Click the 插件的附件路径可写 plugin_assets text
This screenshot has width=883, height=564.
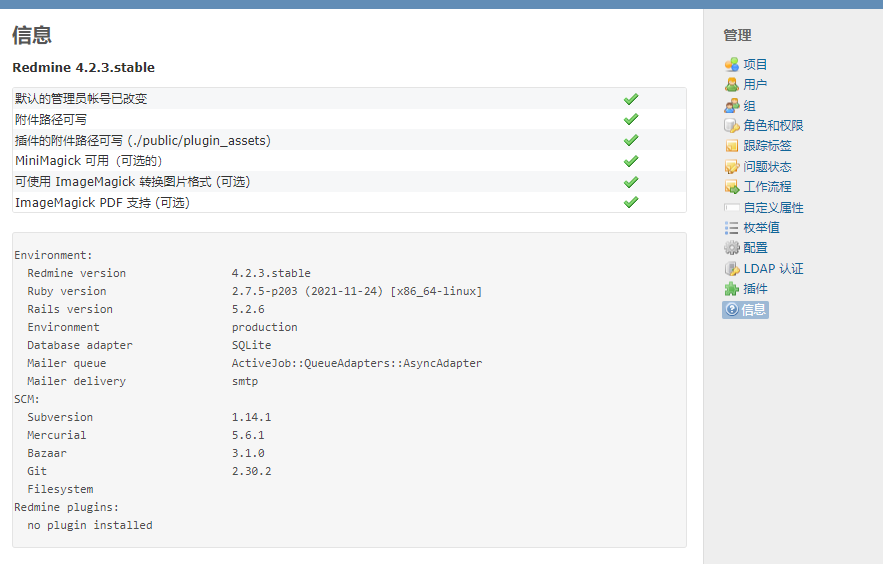point(143,140)
